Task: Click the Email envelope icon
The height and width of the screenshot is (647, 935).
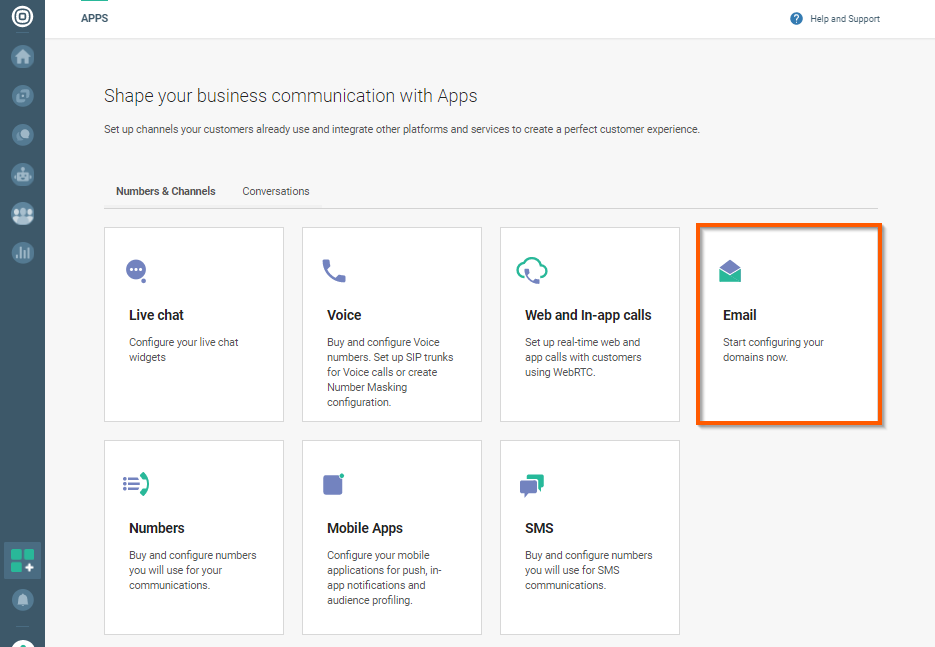Action: tap(730, 270)
